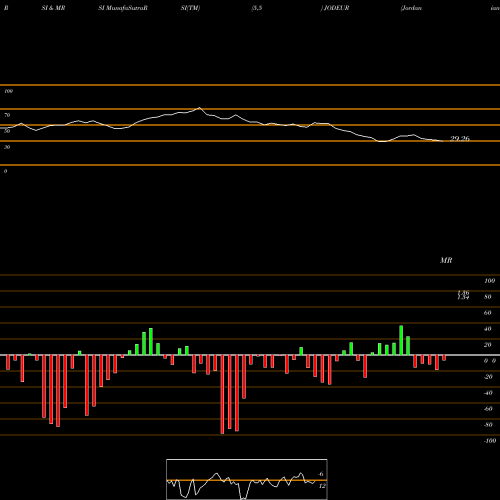The height and width of the screenshot is (500, 500).
Task: Open the mini oscillator chart thumbnail
Action: point(247,479)
